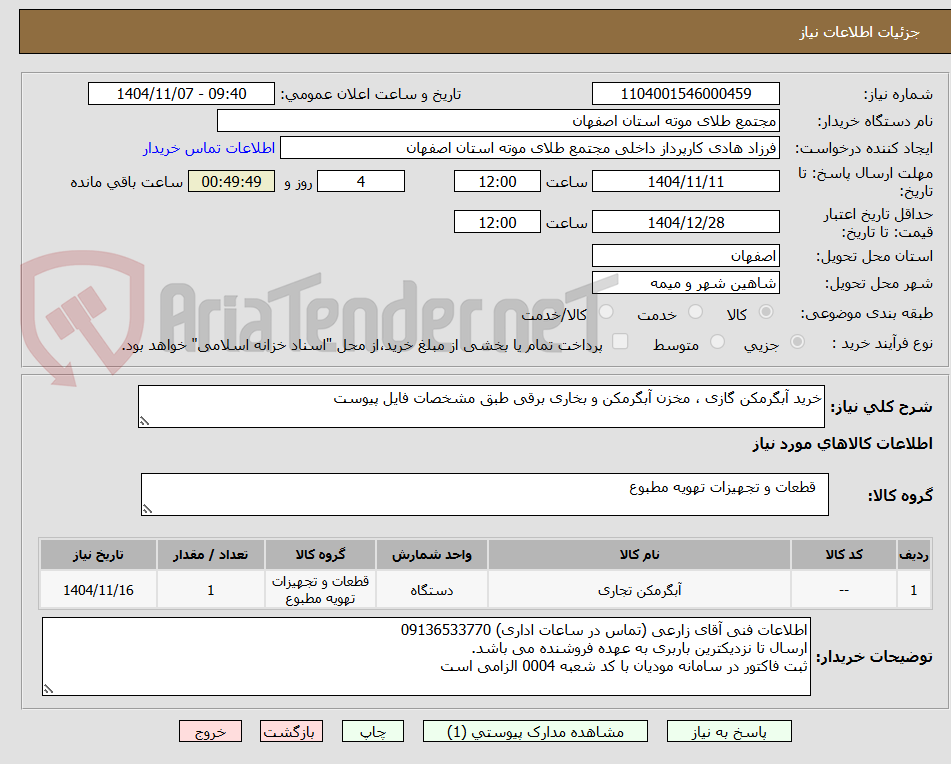Image resolution: width=951 pixels, height=764 pixels.
Task: Grab the resize handle of گروه کالا box
Action: pos(147,509)
